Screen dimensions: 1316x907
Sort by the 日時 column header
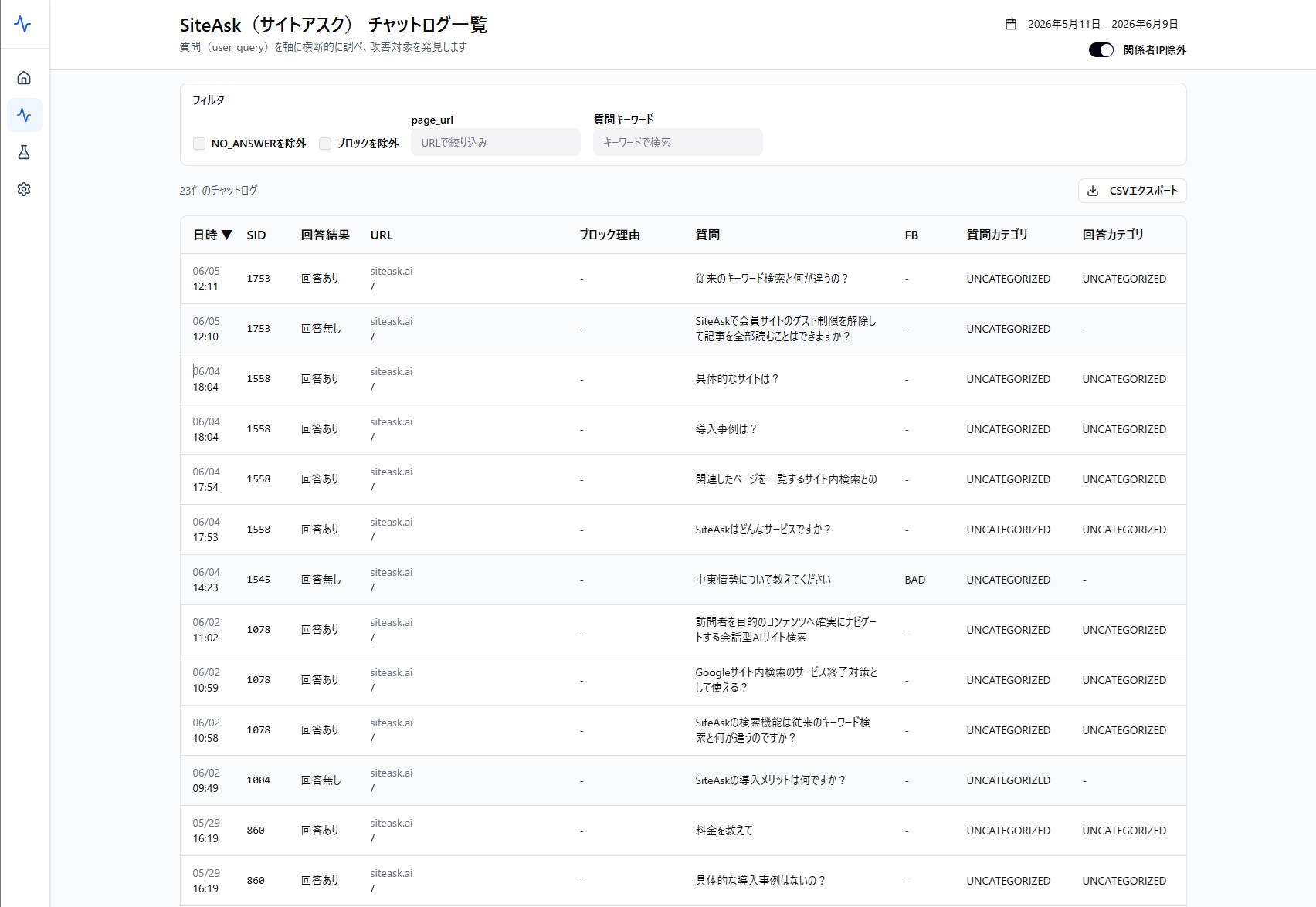(212, 235)
